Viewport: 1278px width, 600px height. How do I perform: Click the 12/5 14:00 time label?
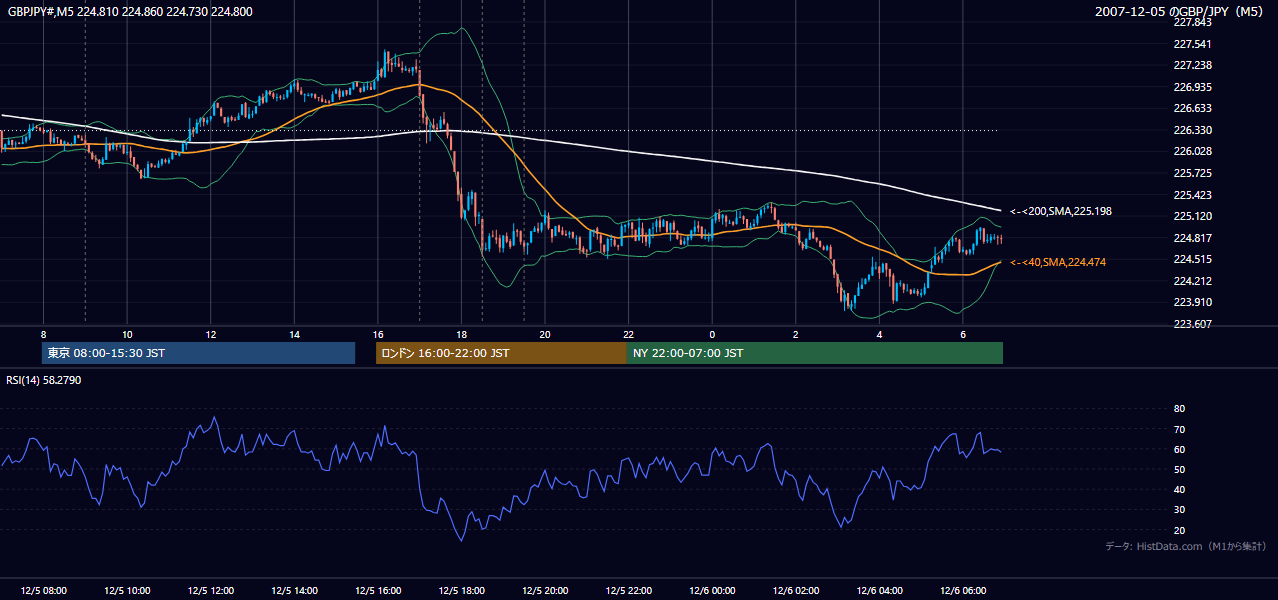294,591
